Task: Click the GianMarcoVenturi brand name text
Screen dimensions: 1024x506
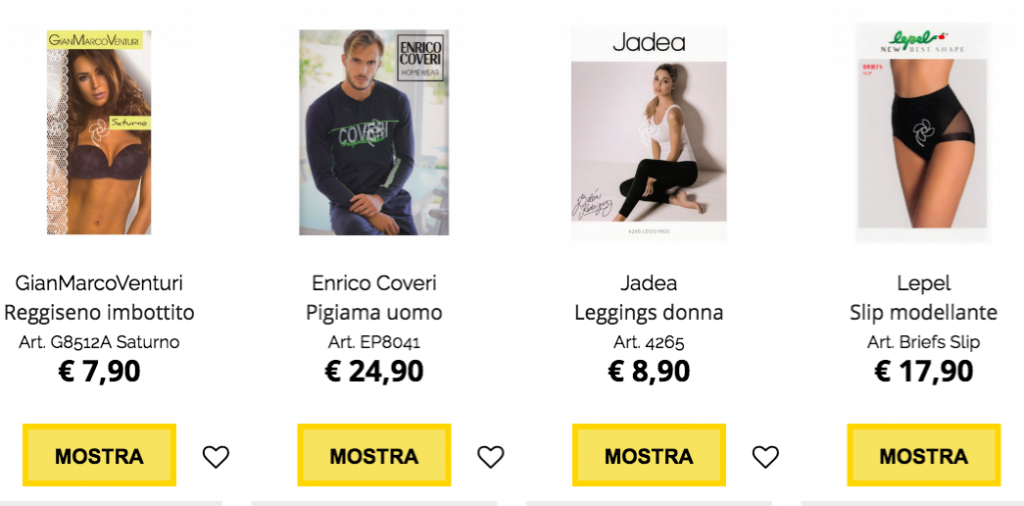Action: (x=99, y=283)
